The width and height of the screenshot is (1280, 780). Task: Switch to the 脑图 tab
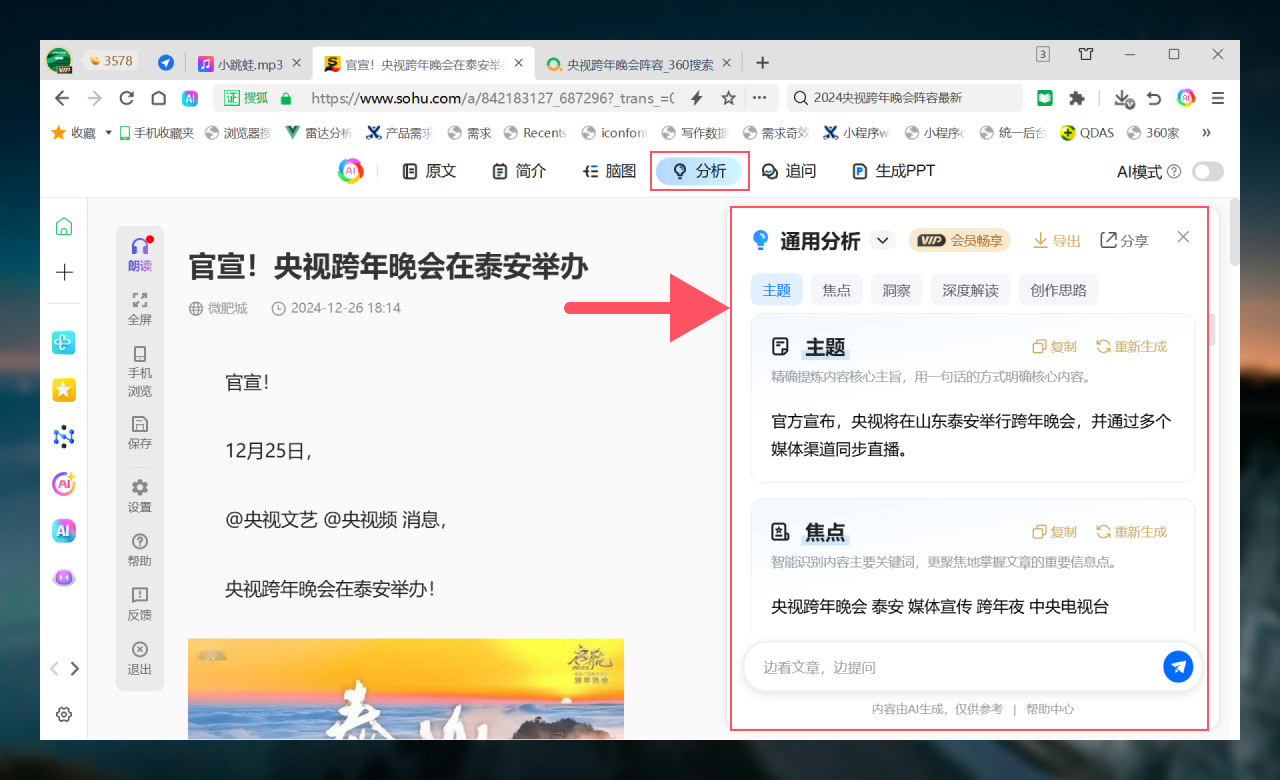(609, 171)
